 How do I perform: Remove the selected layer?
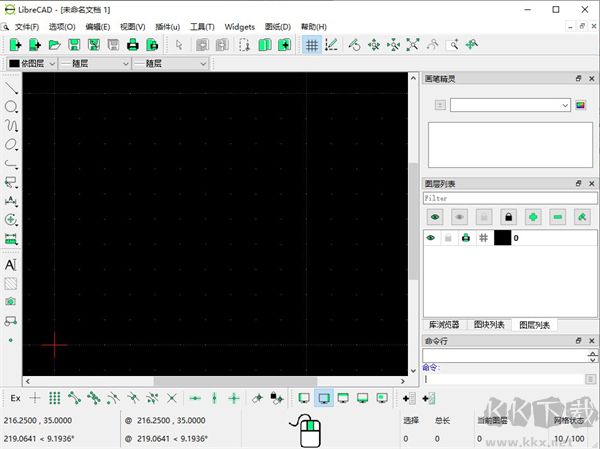pos(558,217)
